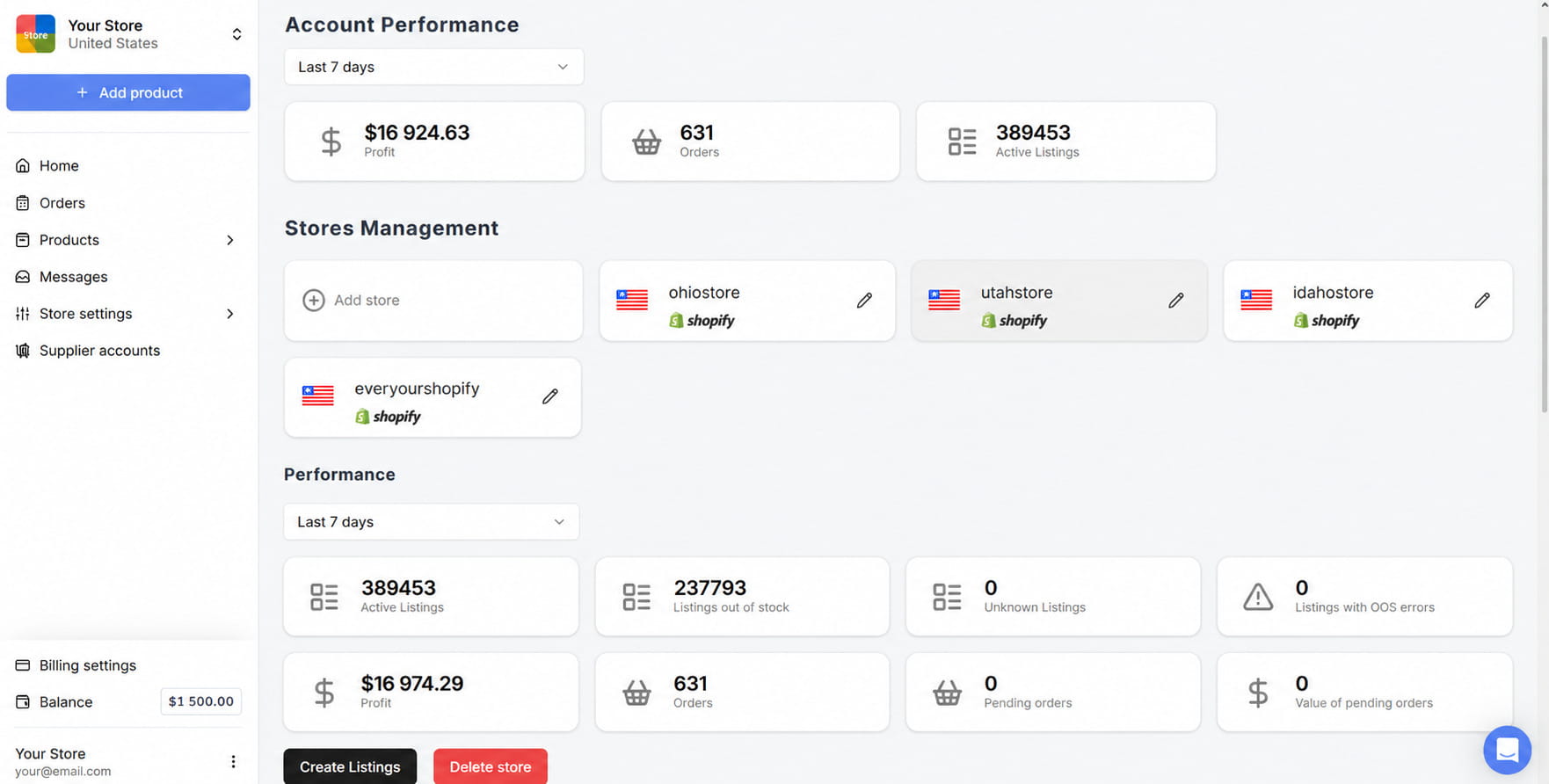The width and height of the screenshot is (1549, 784).
Task: Click the Listings out of stock icon
Action: (636, 597)
